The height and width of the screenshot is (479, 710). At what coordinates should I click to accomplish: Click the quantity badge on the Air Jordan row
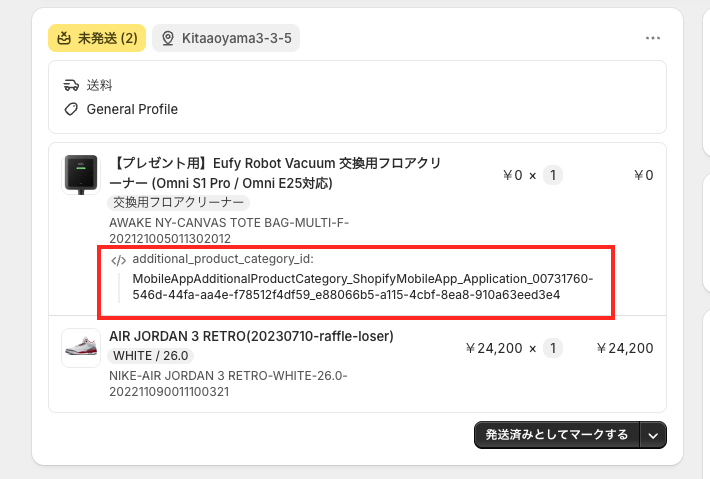tap(553, 348)
